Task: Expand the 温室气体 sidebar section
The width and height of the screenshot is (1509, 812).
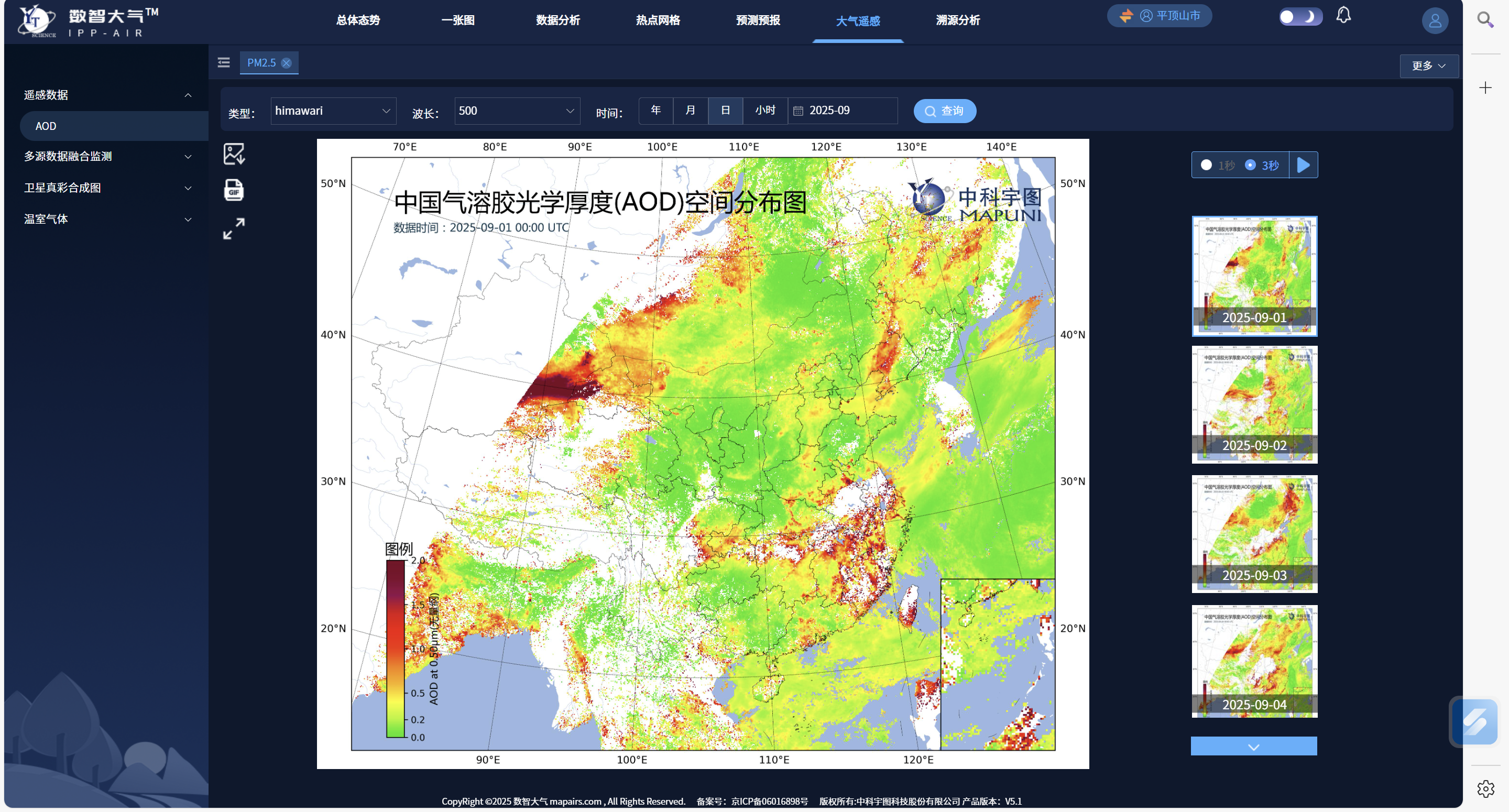Action: click(x=105, y=218)
